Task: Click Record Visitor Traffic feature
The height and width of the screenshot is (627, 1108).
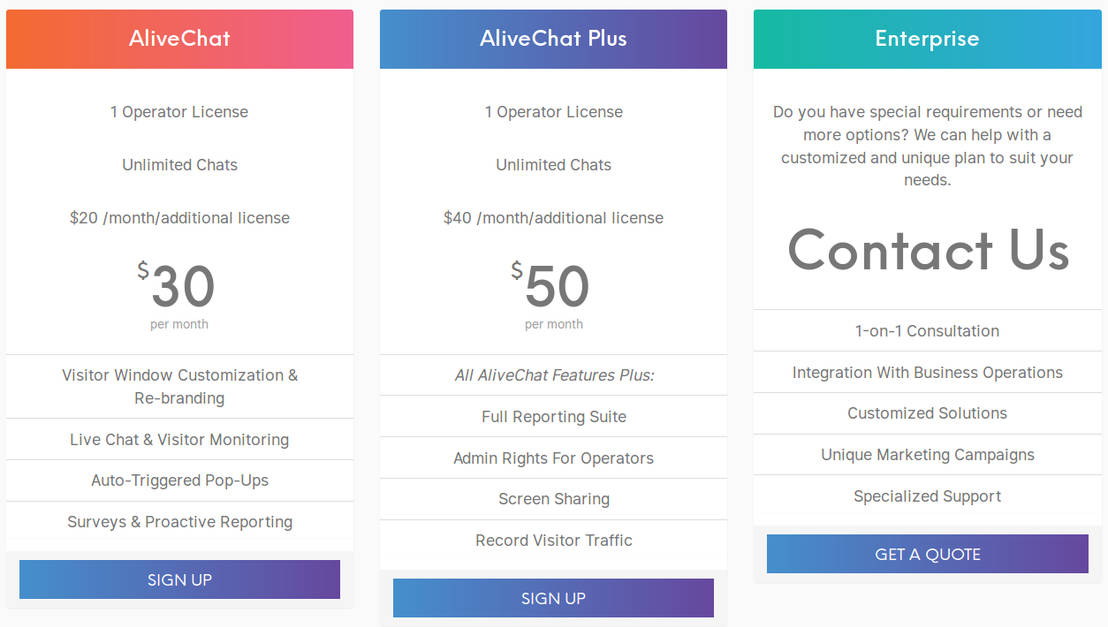Action: point(553,540)
